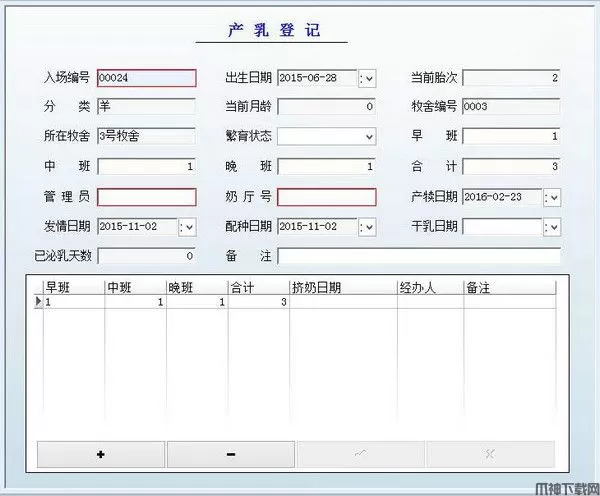
Task: Open the 发情日期 date dropdown arrow
Action: (187, 227)
